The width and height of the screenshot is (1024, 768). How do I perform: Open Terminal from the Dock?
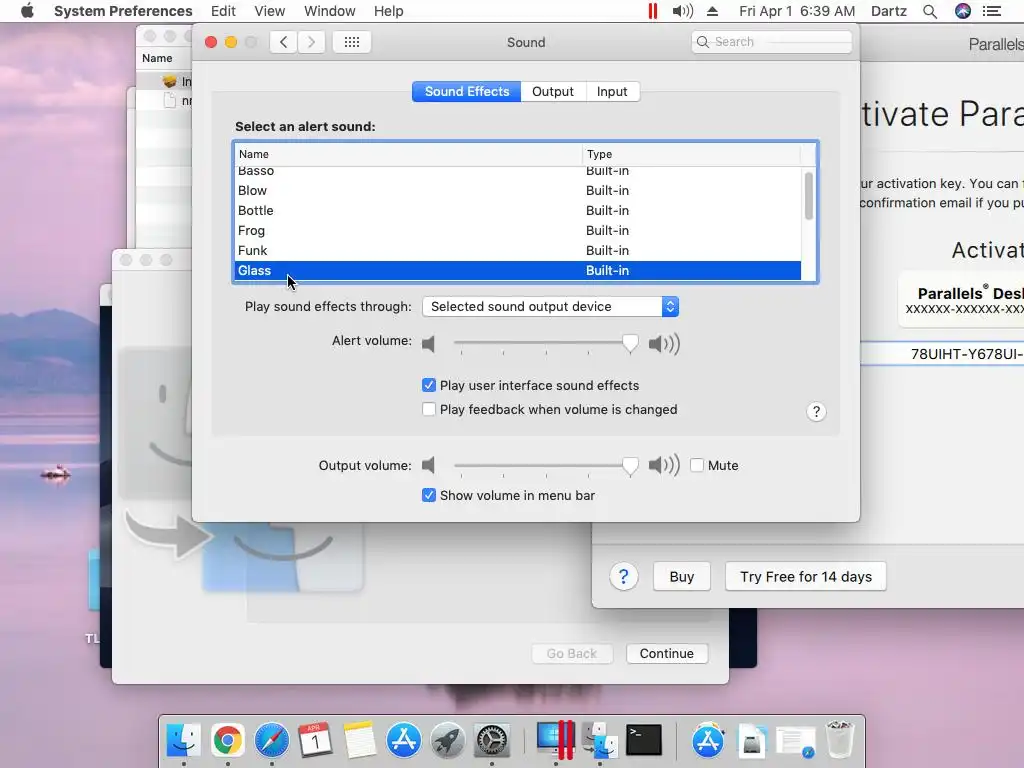(x=644, y=740)
